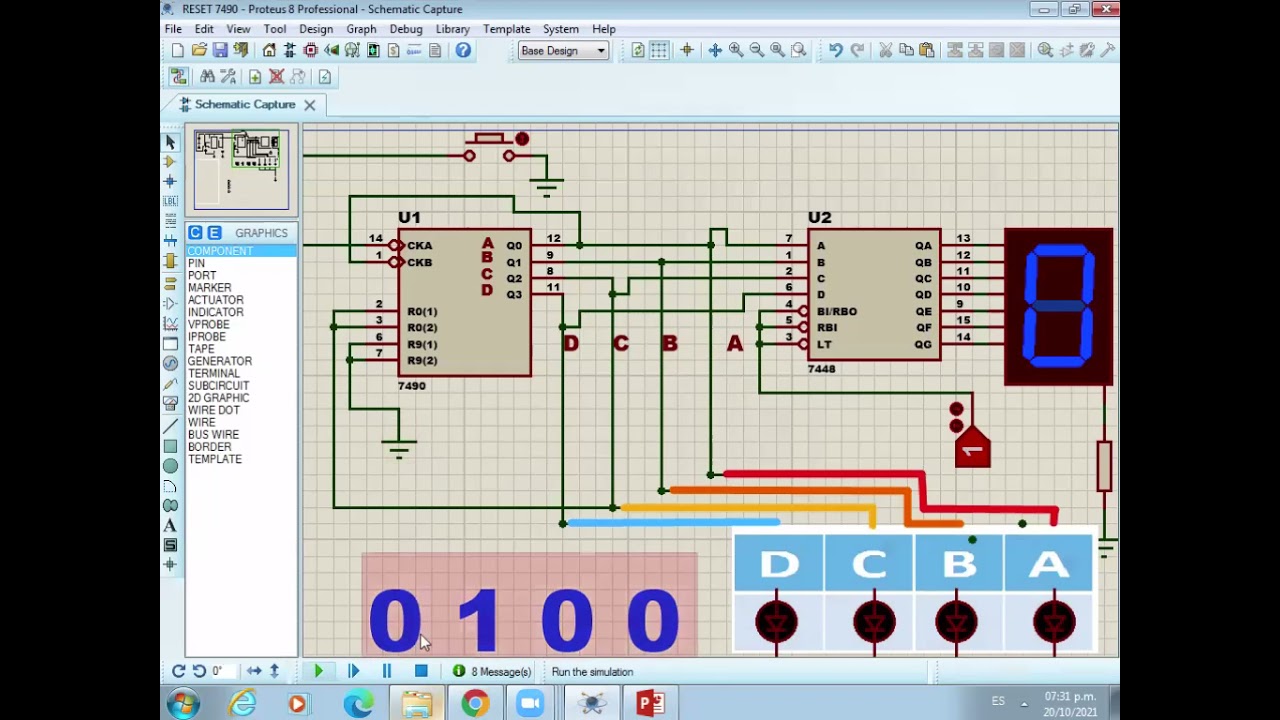This screenshot has width=1280, height=720.
Task: Open the File menu
Action: 173,29
